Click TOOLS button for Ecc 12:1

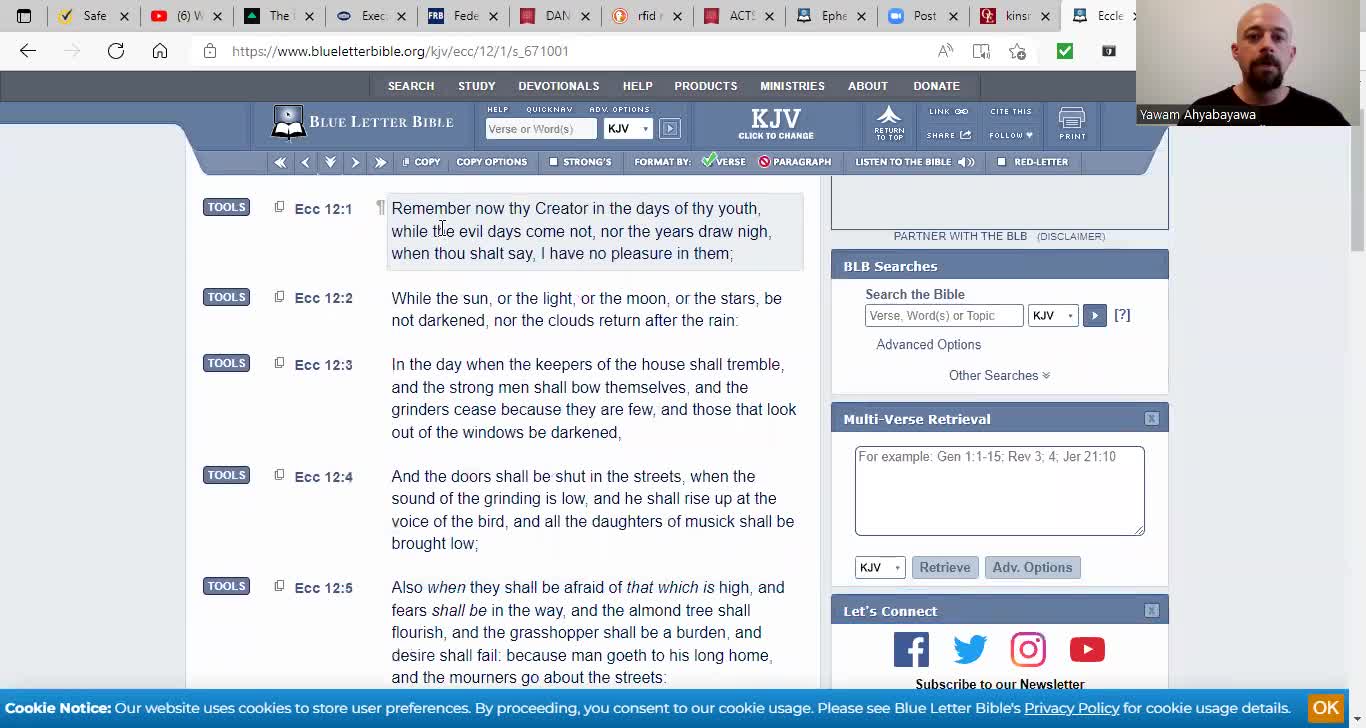pyautogui.click(x=226, y=207)
